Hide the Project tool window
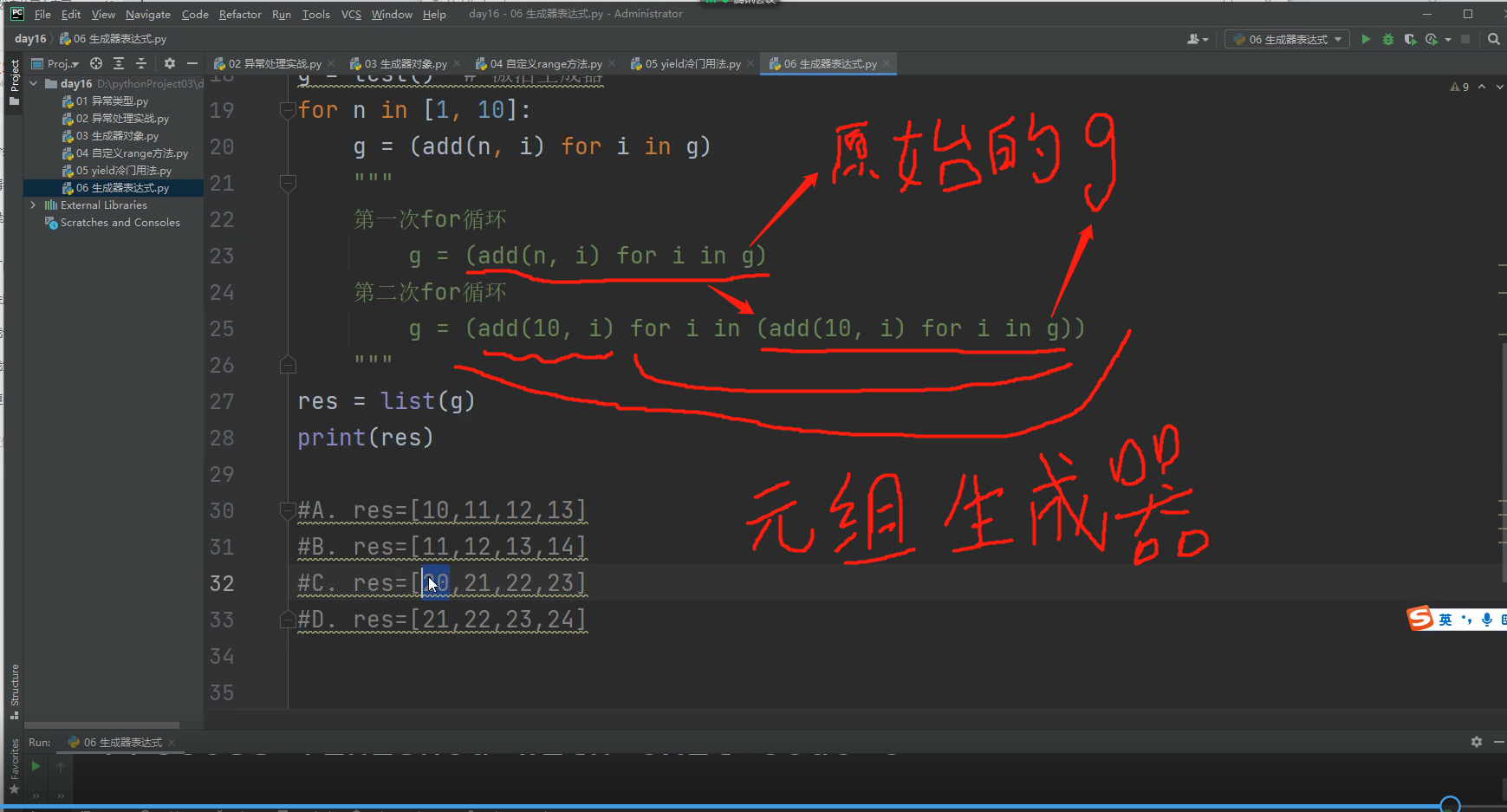This screenshot has width=1507, height=812. click(192, 63)
